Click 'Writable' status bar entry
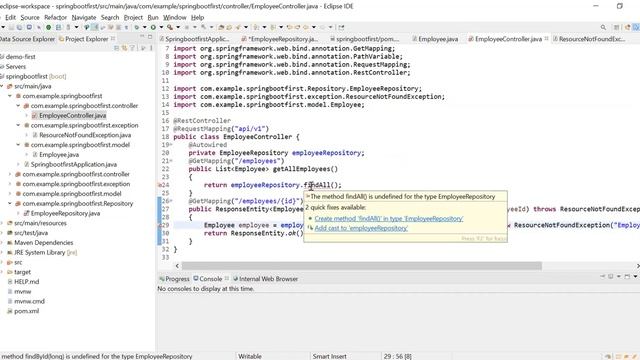This screenshot has height=360, width=640. tap(249, 356)
